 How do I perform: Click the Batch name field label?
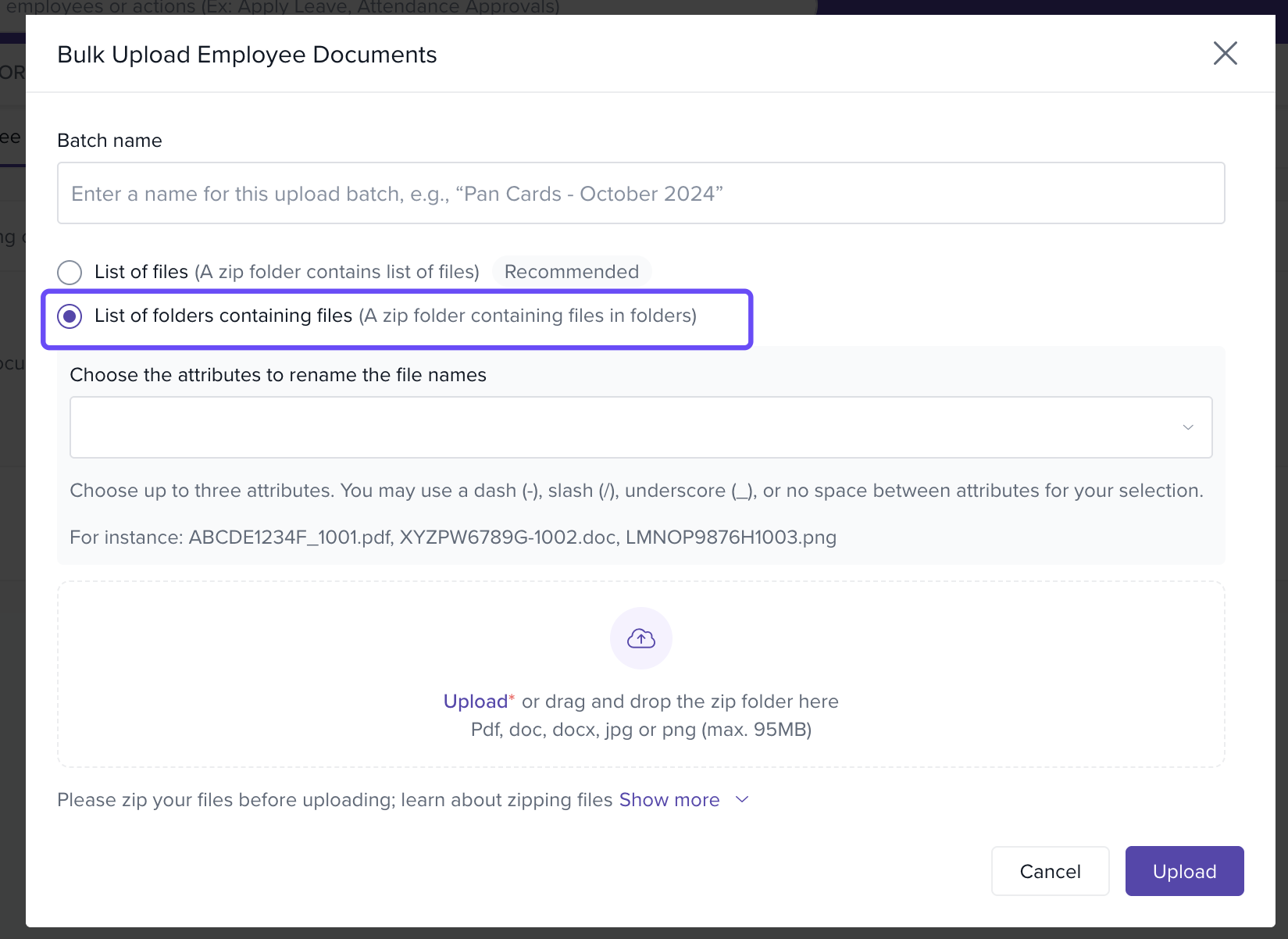pos(109,141)
